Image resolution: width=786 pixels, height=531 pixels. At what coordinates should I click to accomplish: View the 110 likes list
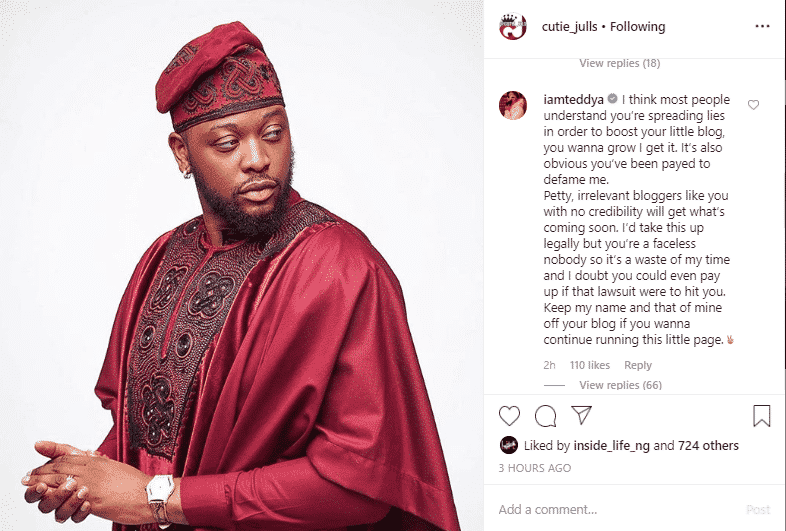coord(590,365)
